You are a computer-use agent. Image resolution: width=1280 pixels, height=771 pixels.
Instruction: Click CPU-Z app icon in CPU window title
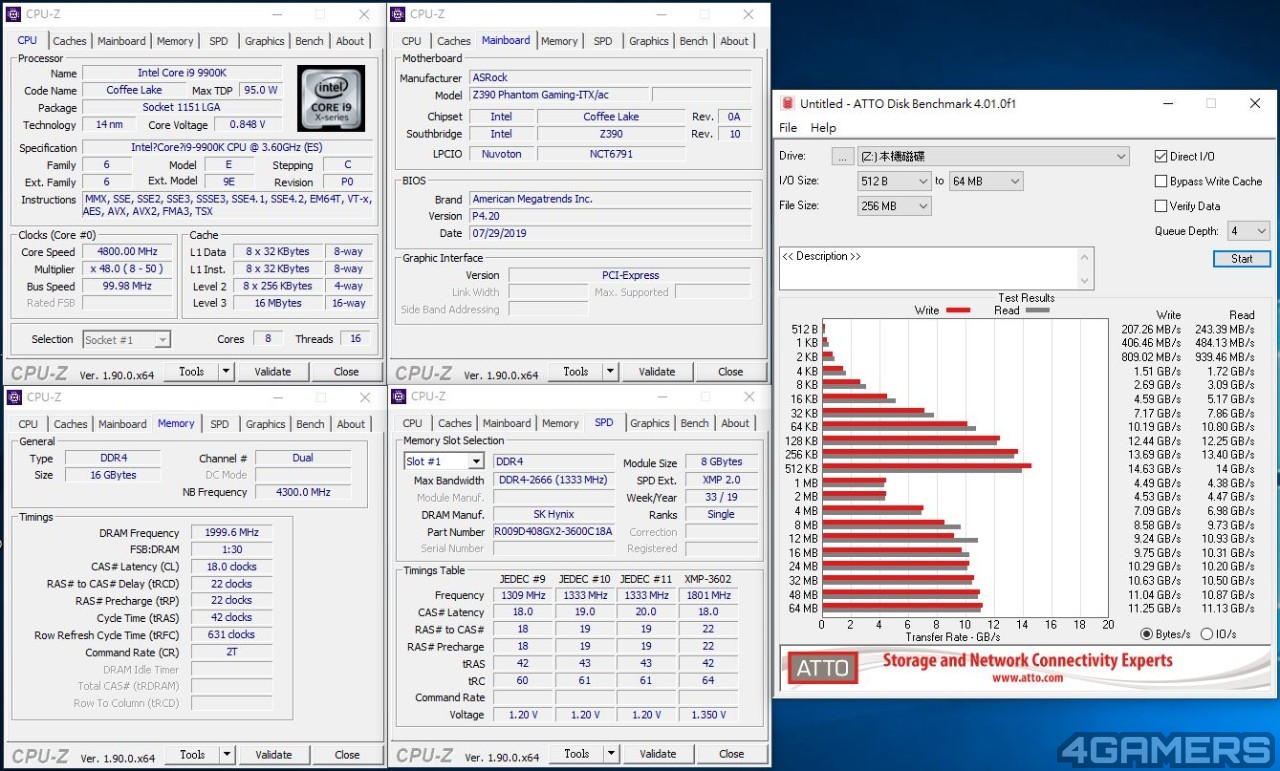[x=13, y=14]
